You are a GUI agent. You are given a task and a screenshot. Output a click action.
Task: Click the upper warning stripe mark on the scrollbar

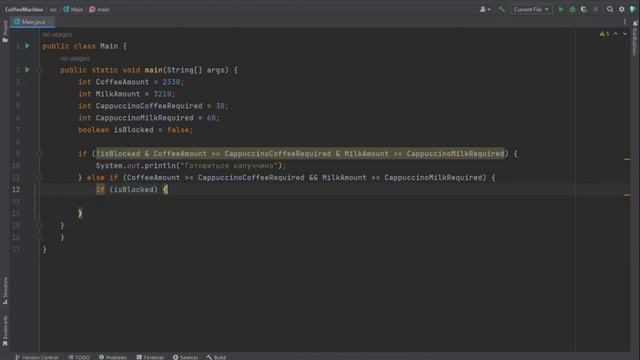[x=627, y=159]
